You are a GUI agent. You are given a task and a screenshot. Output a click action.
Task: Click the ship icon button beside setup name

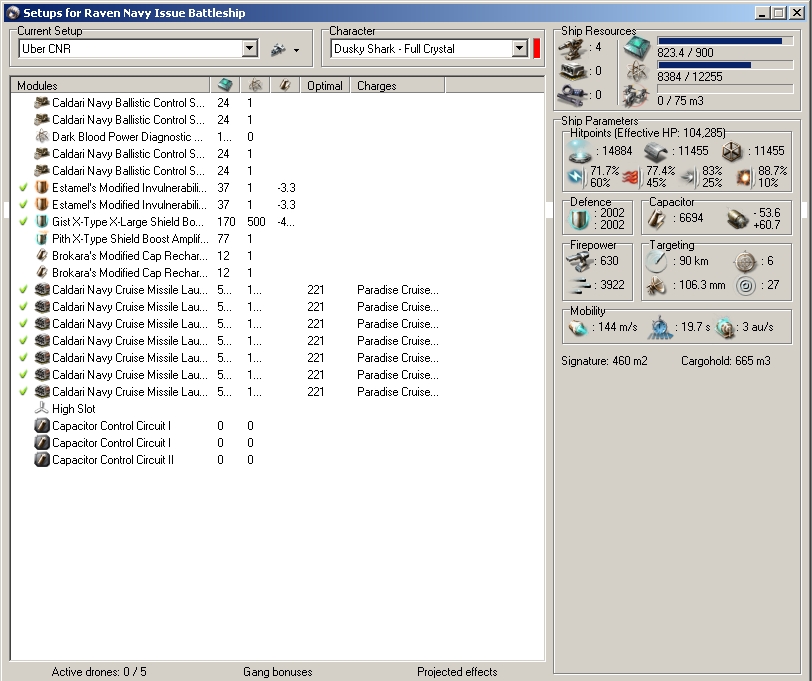[x=279, y=50]
